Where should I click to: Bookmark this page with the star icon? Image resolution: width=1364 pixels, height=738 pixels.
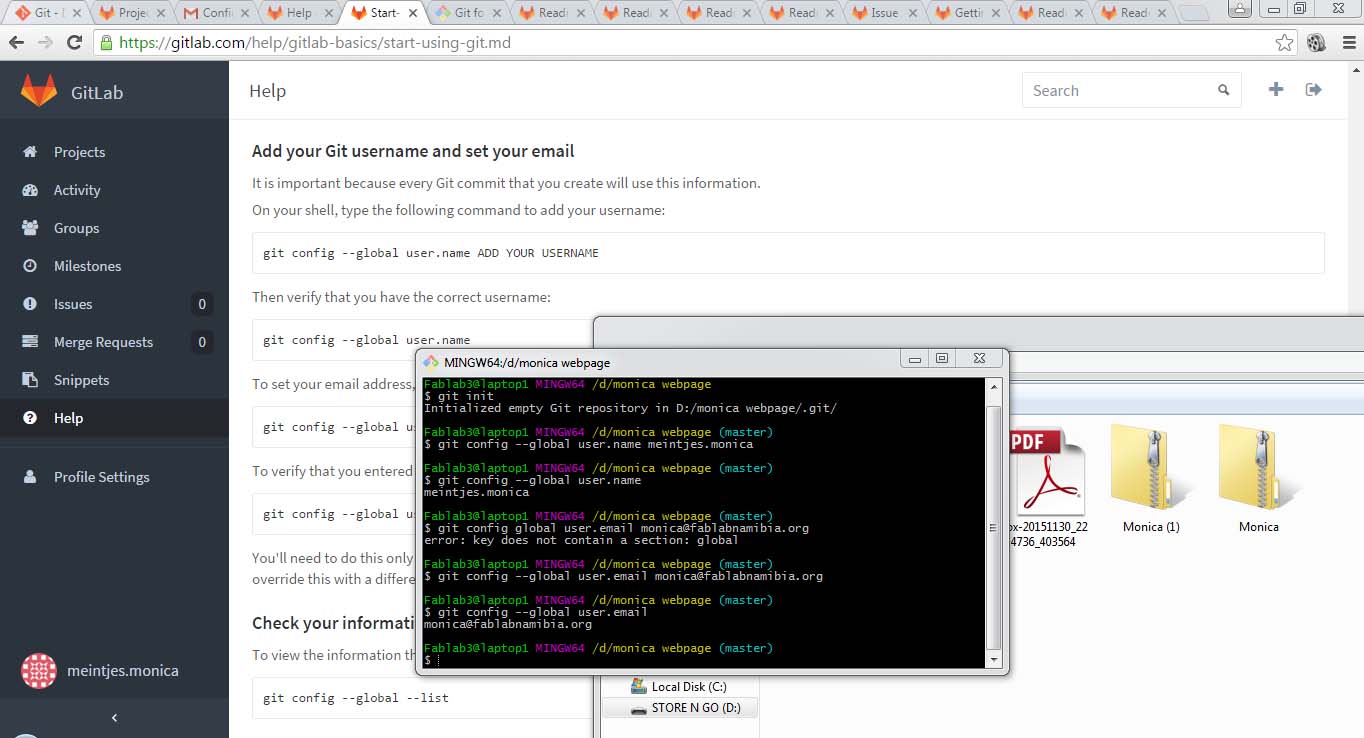click(x=1285, y=43)
